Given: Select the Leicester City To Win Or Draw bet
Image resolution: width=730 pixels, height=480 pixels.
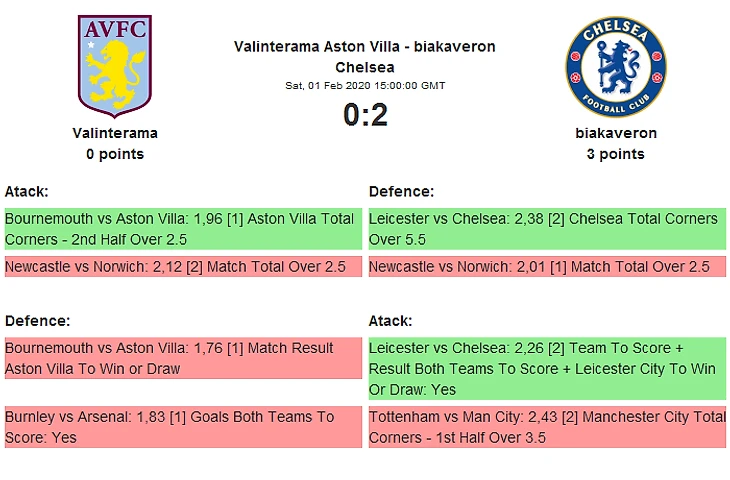Looking at the screenshot, I should tap(546, 368).
